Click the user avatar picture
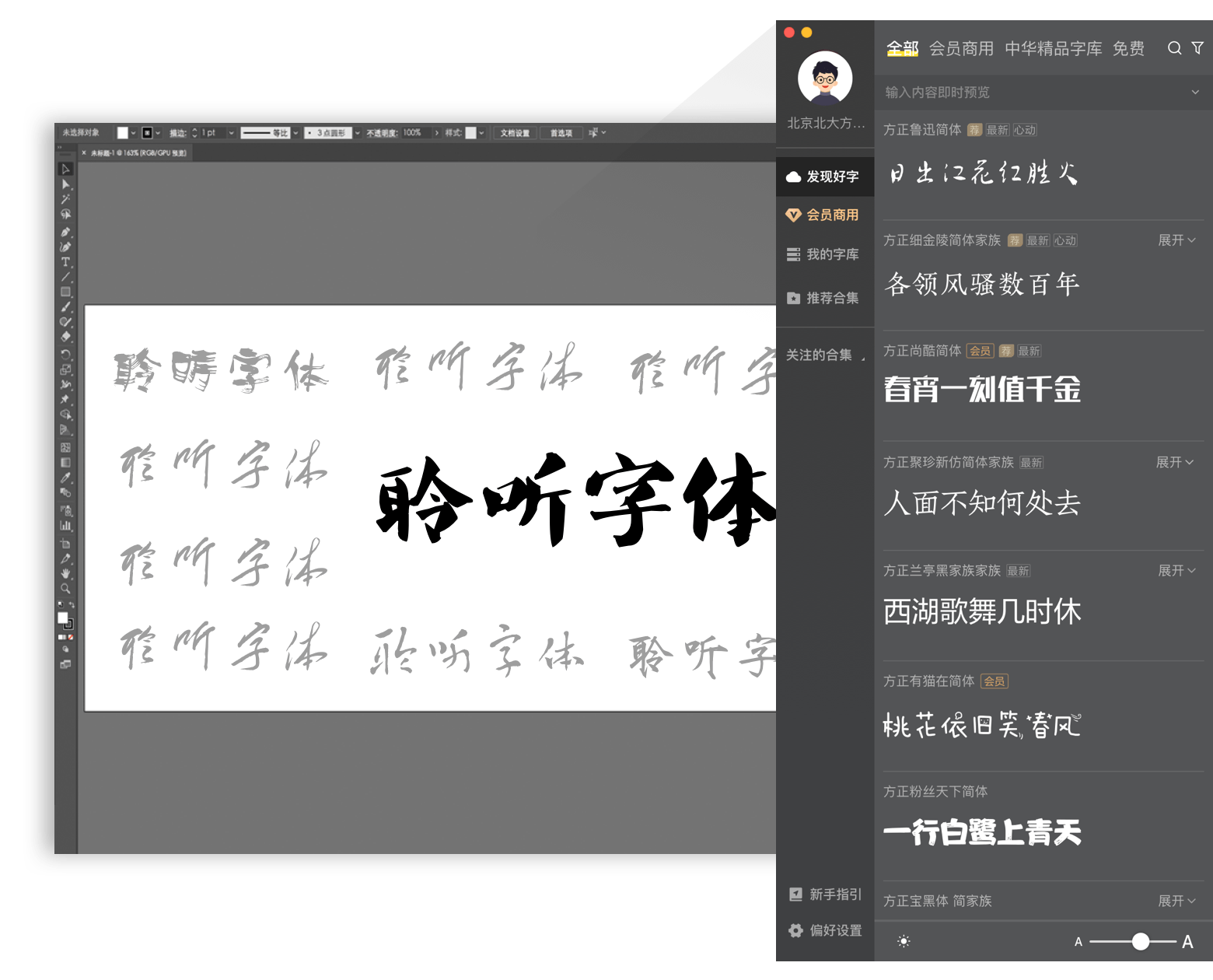This screenshot has width=1213, height=980. coord(825,78)
